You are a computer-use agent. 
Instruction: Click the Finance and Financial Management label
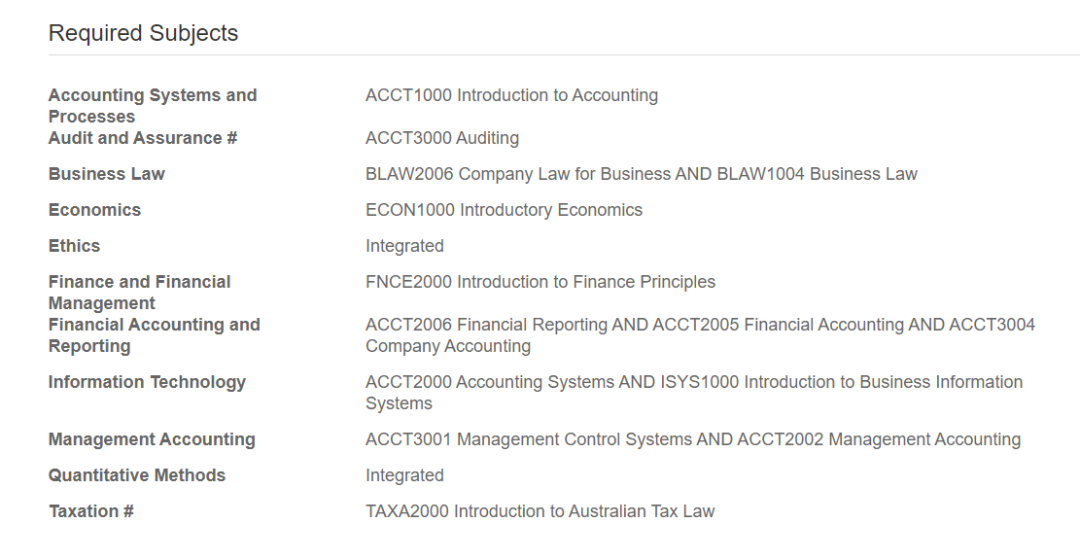(x=139, y=292)
